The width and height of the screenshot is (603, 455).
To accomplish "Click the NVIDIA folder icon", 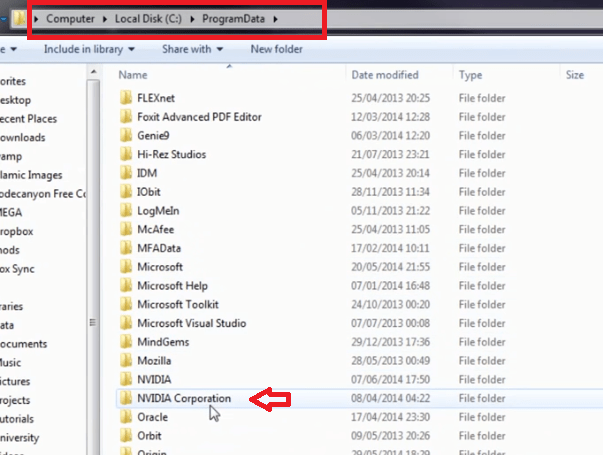I will point(125,379).
